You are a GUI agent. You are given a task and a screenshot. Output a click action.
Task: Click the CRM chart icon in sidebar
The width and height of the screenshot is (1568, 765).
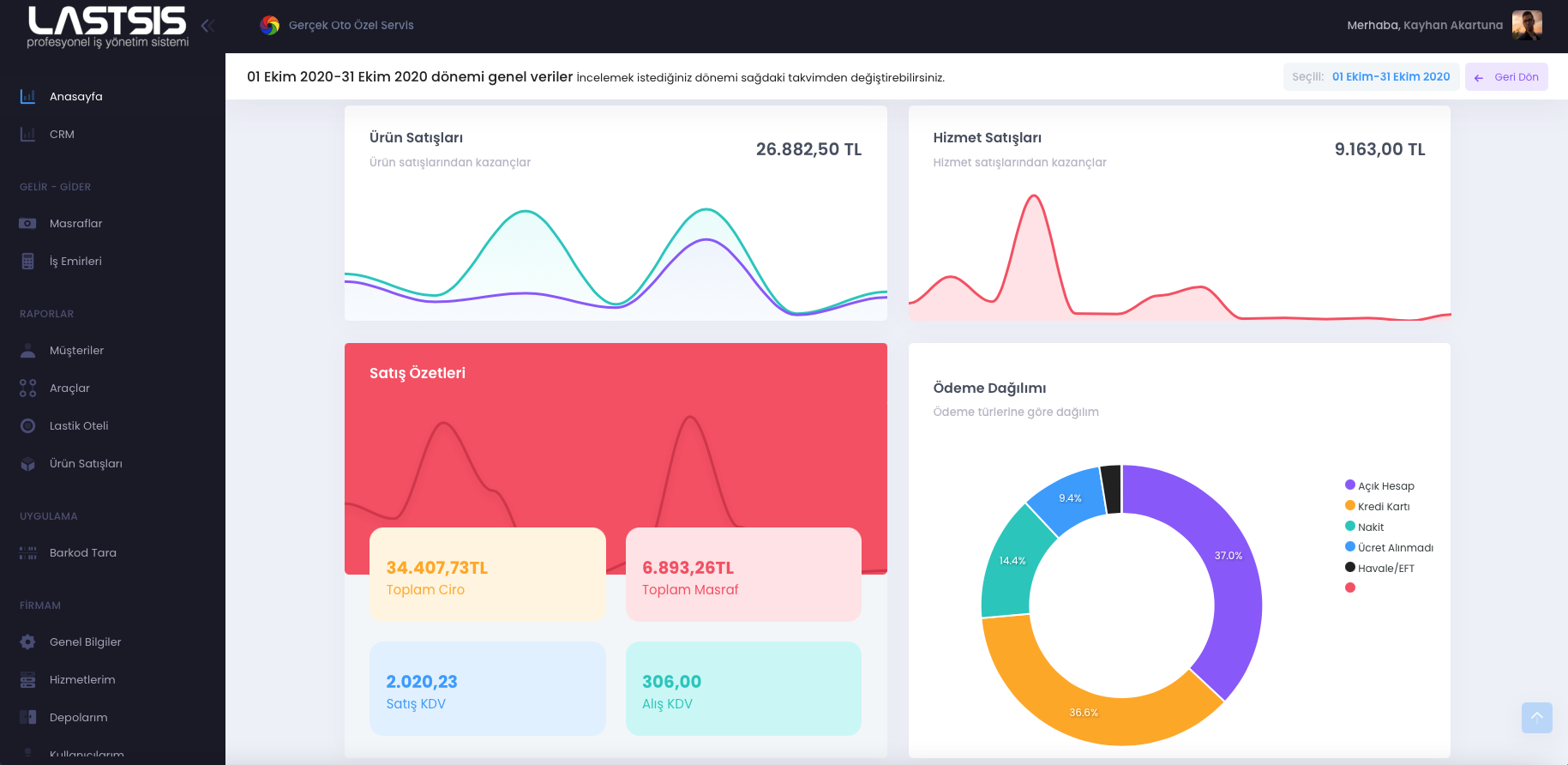(x=27, y=134)
